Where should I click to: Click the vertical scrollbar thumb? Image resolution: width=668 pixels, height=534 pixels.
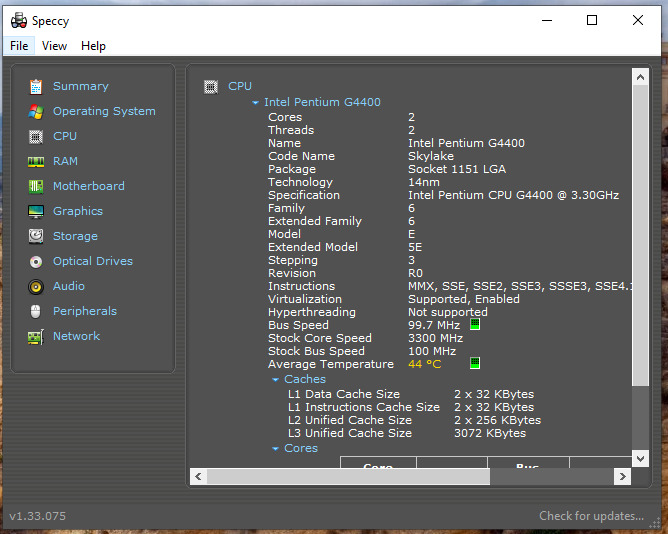click(x=640, y=236)
